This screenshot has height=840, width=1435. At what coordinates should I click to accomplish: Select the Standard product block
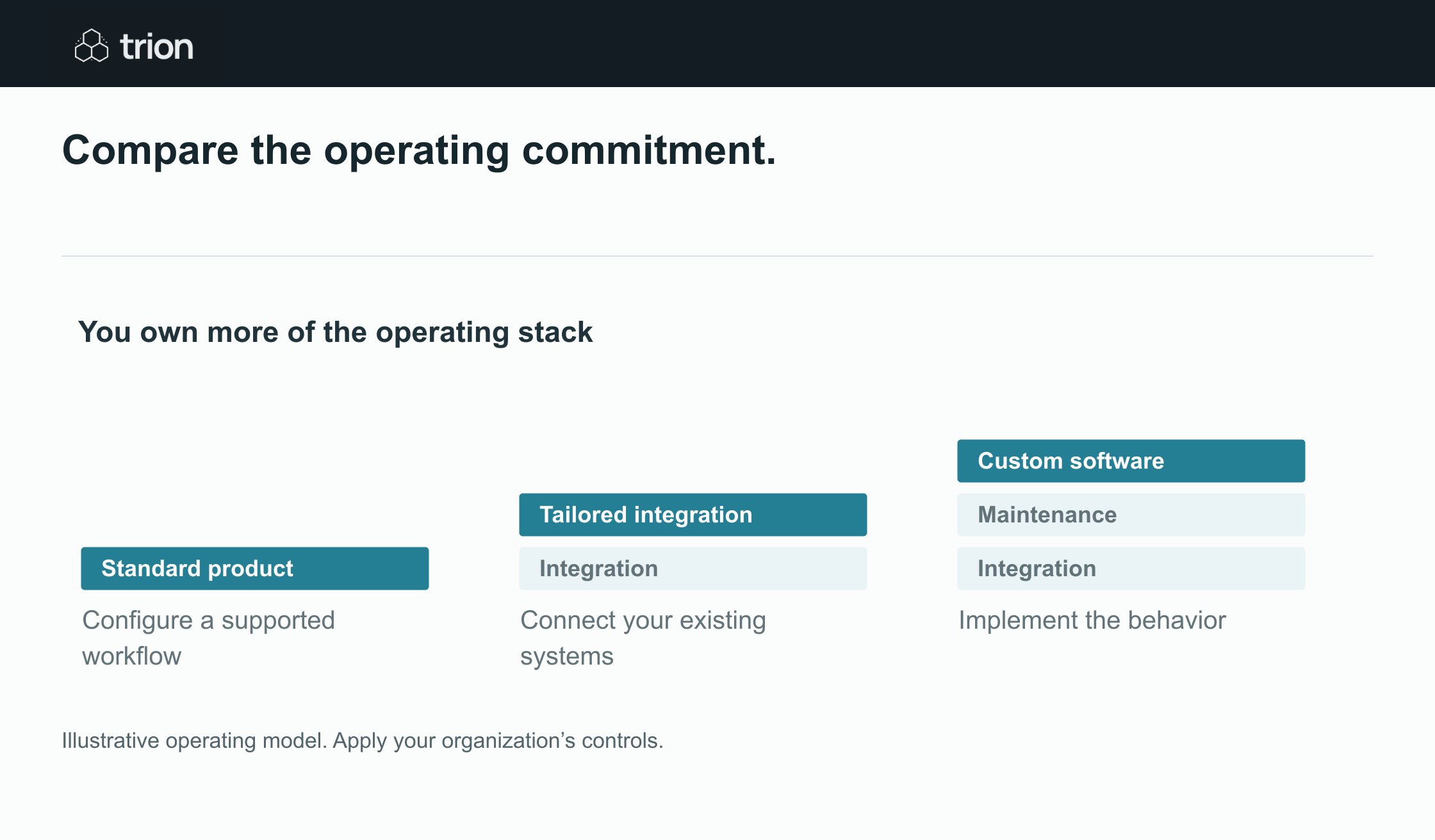(255, 569)
